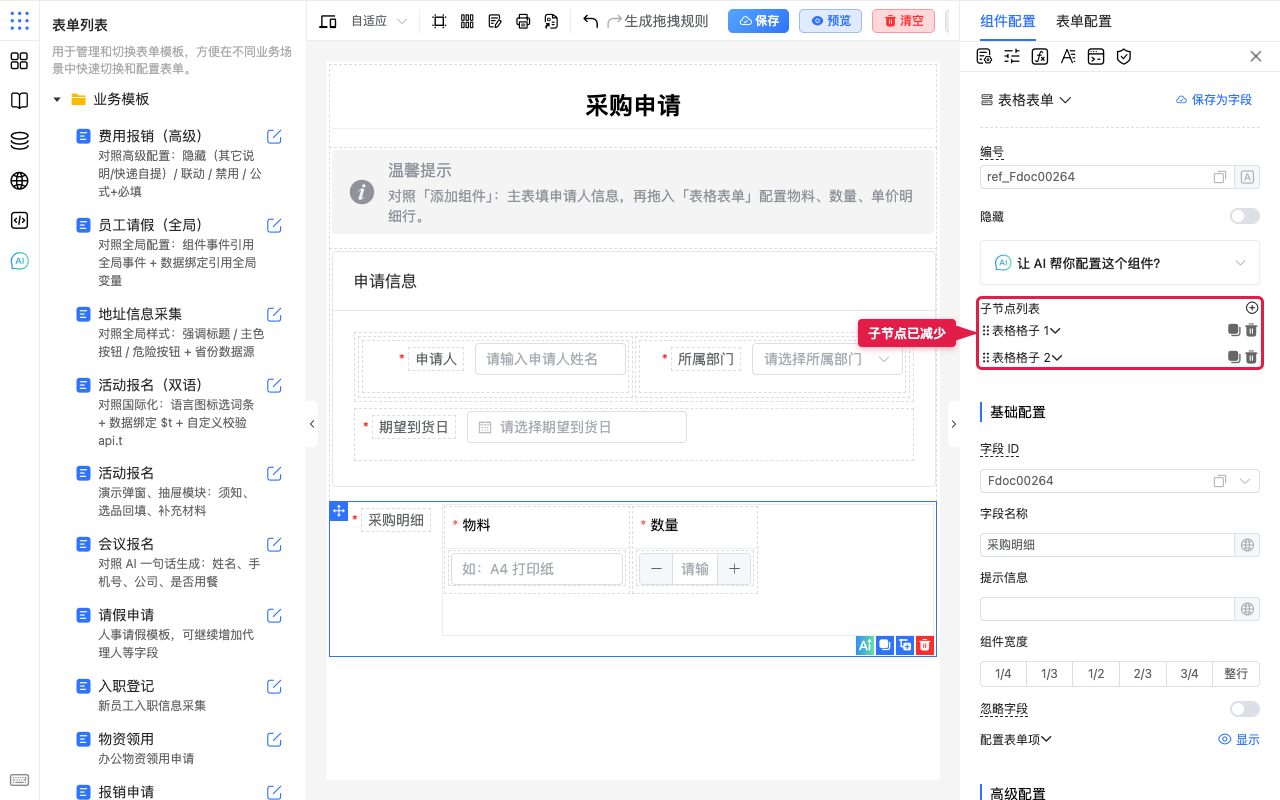The width and height of the screenshot is (1280, 800).
Task: Set component width to 1/2
Action: point(1096,674)
